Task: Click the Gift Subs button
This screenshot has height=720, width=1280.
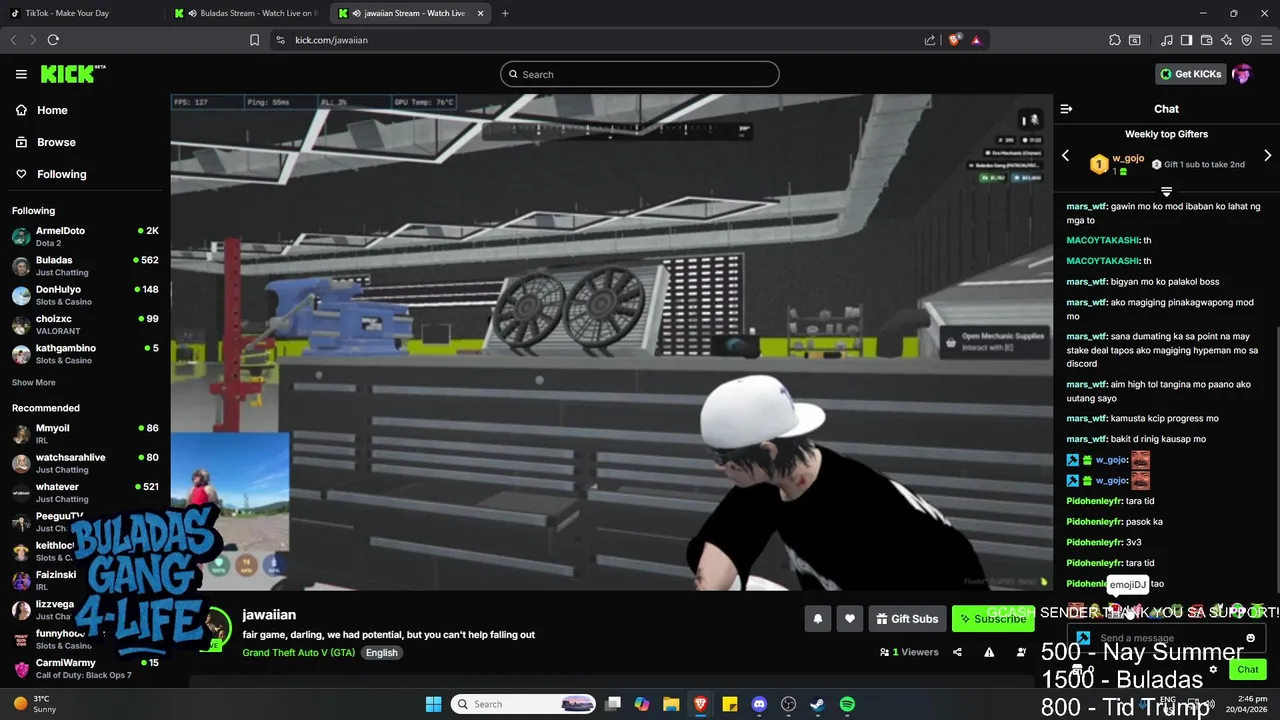Action: (x=907, y=619)
